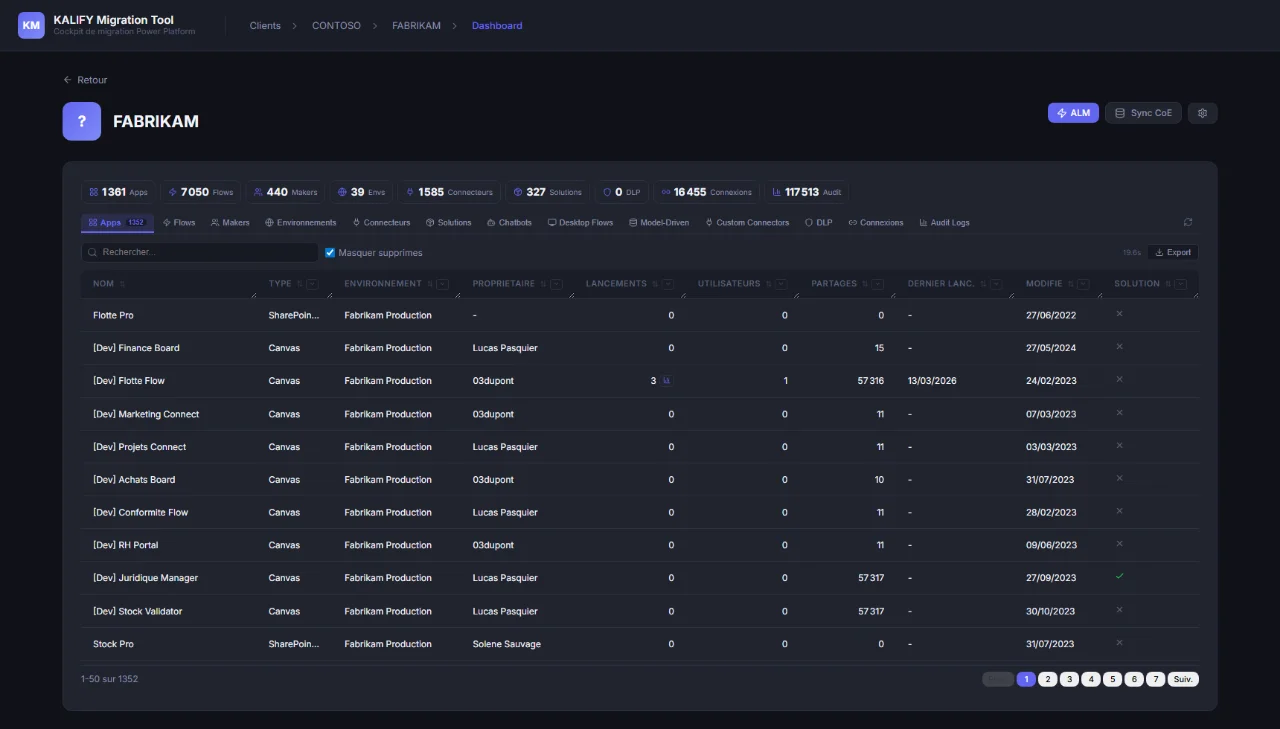Open filter dropdown on MODIFIE column

click(1083, 284)
